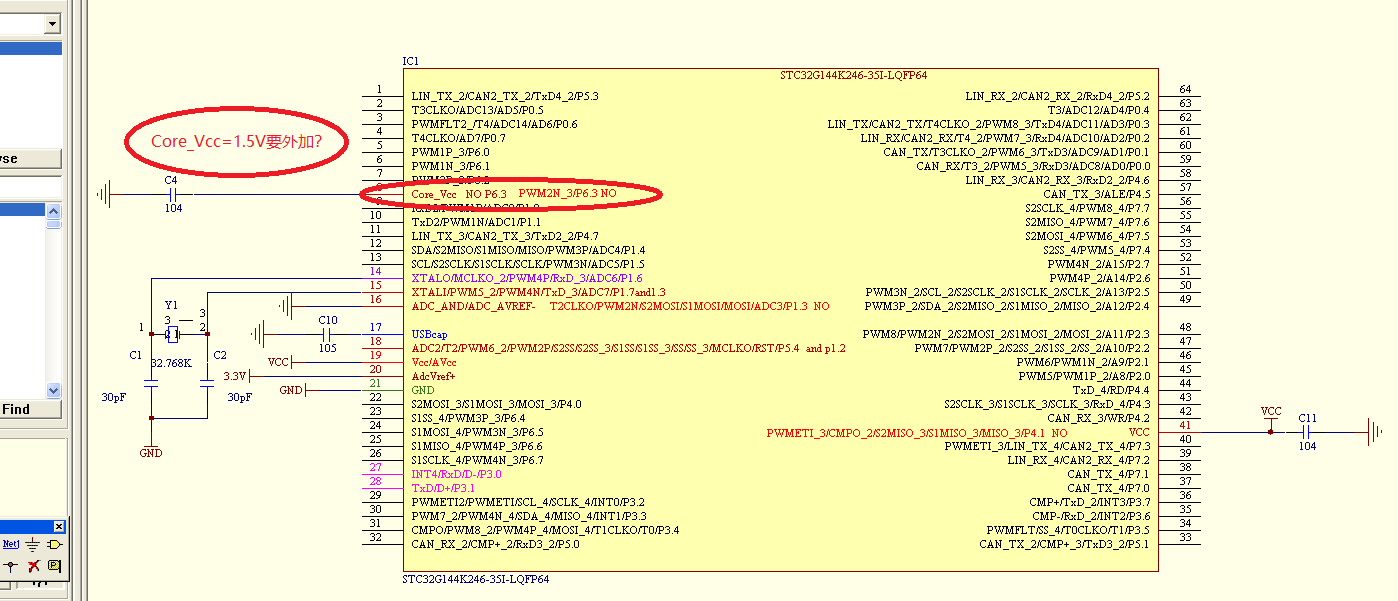Click the INT4/RxD/D-/P3.0 pin name

(x=456, y=473)
